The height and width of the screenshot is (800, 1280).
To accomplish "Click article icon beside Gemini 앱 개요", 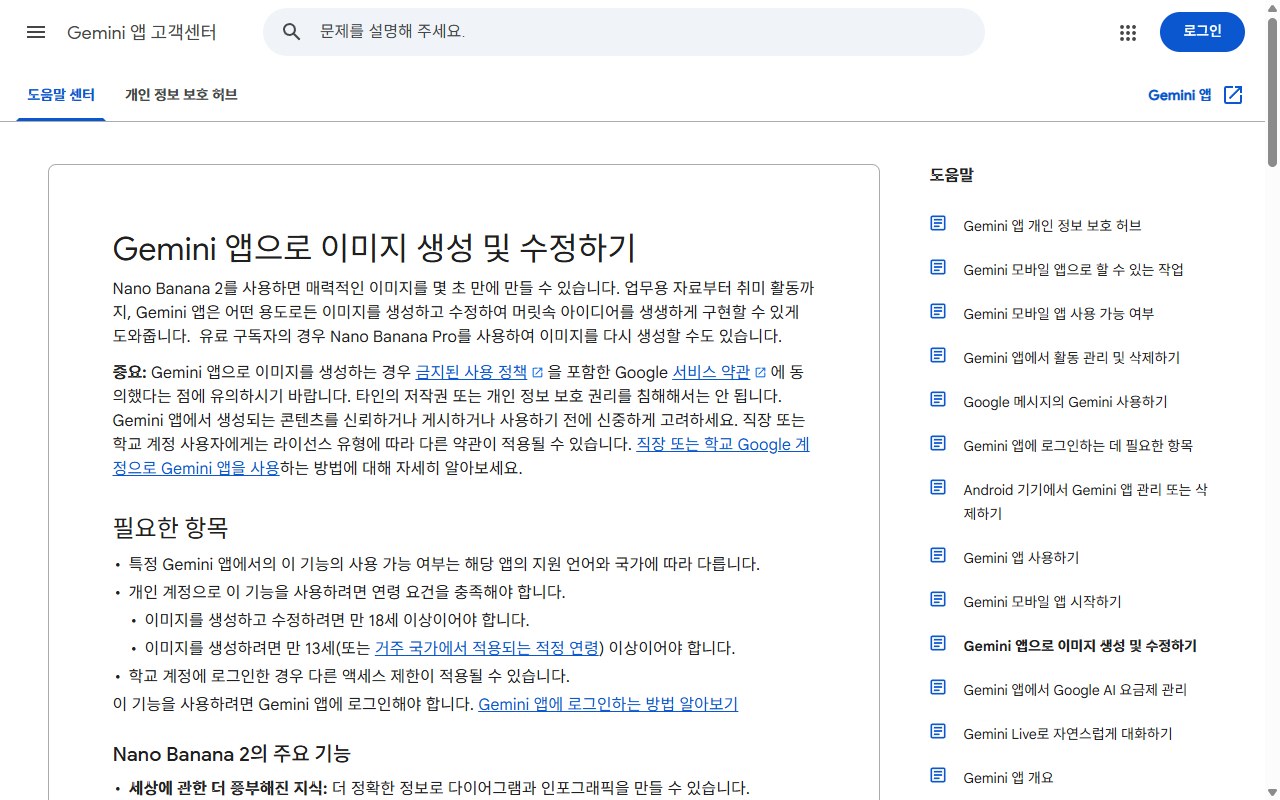I will (x=938, y=775).
